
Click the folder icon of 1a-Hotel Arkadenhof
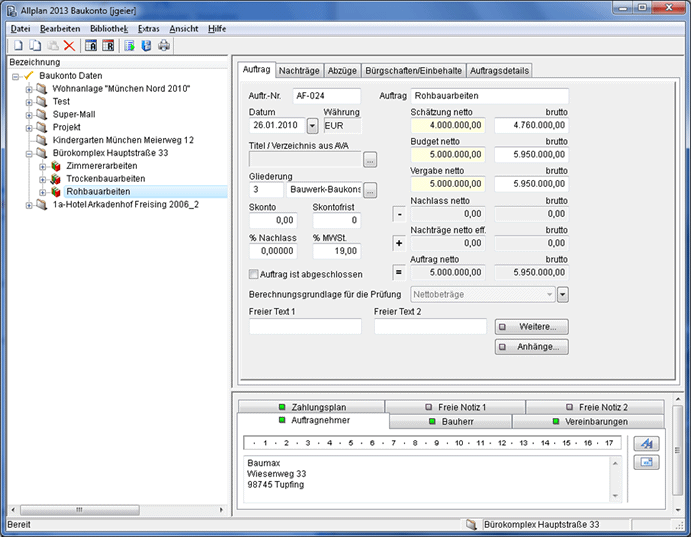[42, 204]
